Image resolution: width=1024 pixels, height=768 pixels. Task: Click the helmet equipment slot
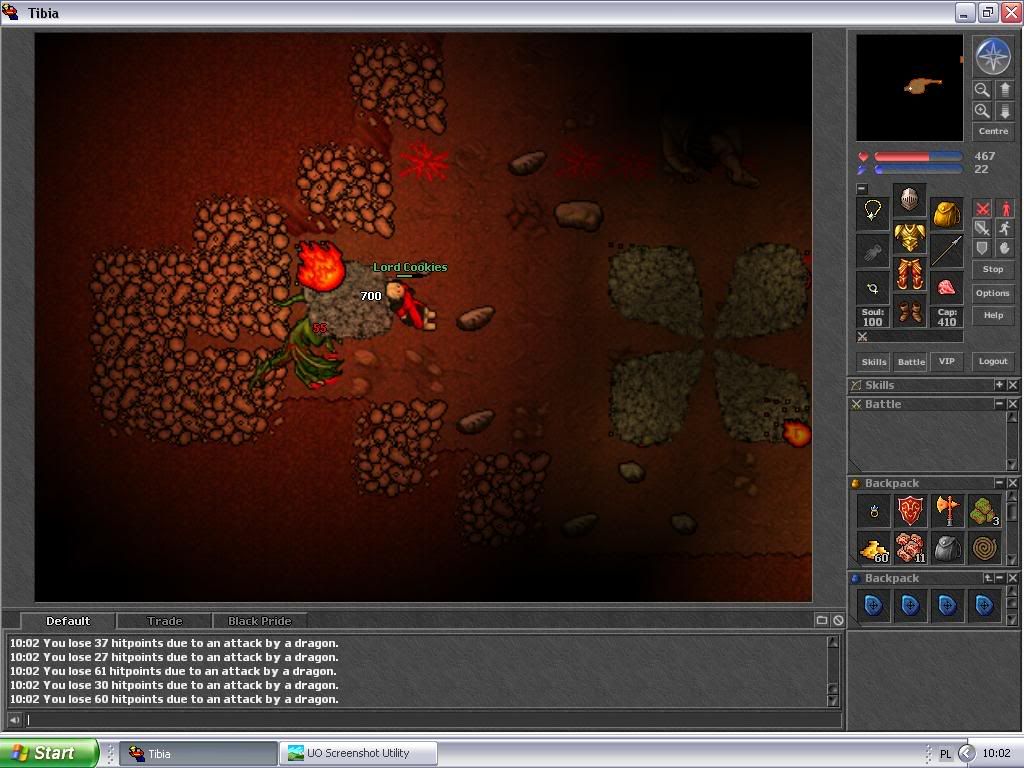click(x=909, y=200)
